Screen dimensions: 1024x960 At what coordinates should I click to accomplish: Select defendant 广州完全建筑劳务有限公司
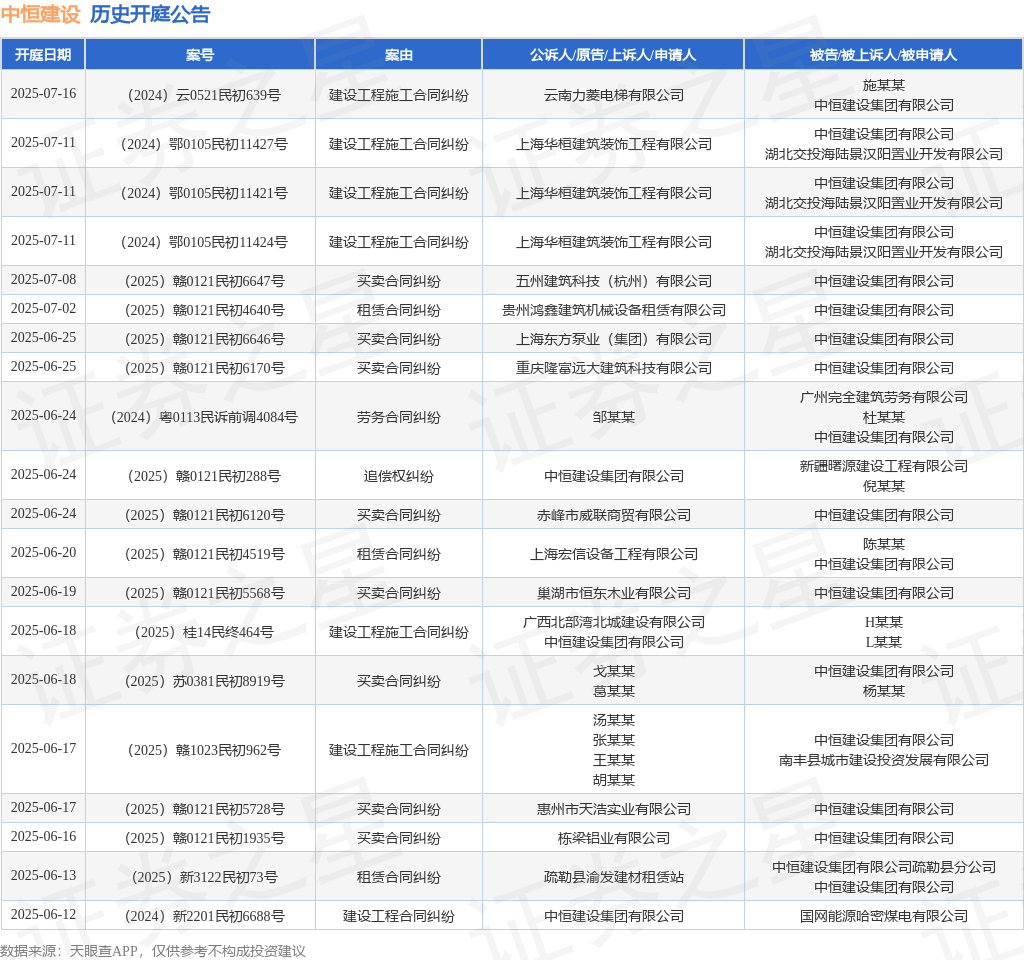pyautogui.click(x=884, y=397)
